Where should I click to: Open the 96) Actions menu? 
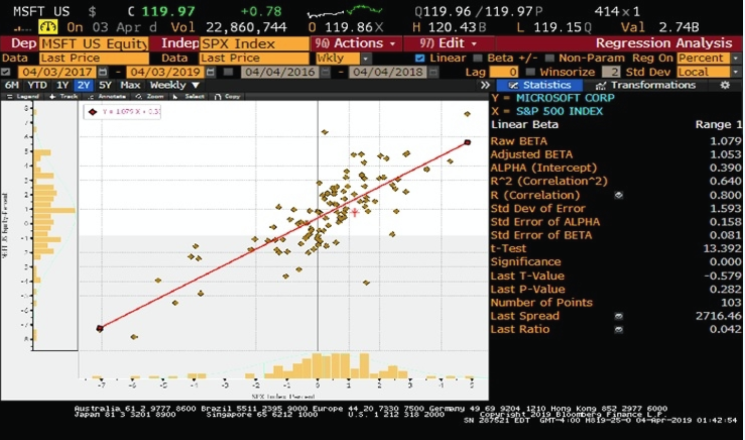coord(355,43)
